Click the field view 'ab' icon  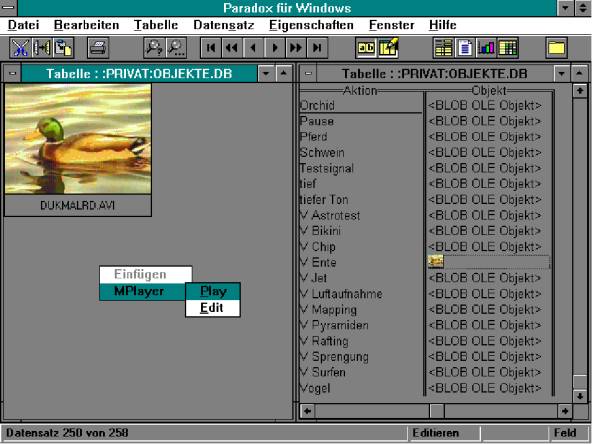point(366,48)
